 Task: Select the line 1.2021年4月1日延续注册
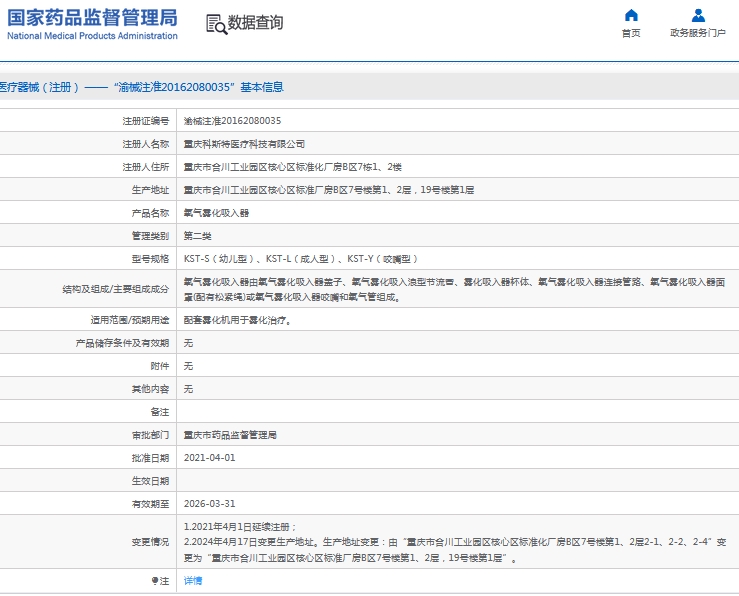coord(240,527)
